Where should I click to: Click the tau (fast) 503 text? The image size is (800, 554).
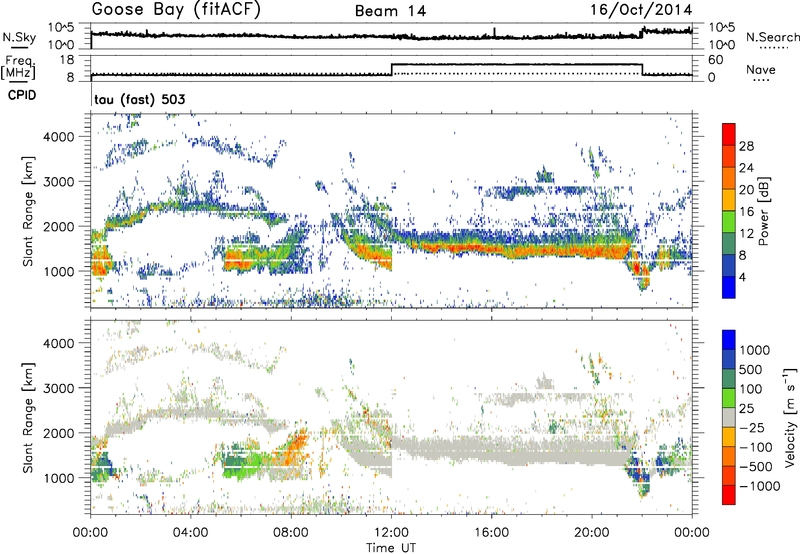click(x=140, y=99)
